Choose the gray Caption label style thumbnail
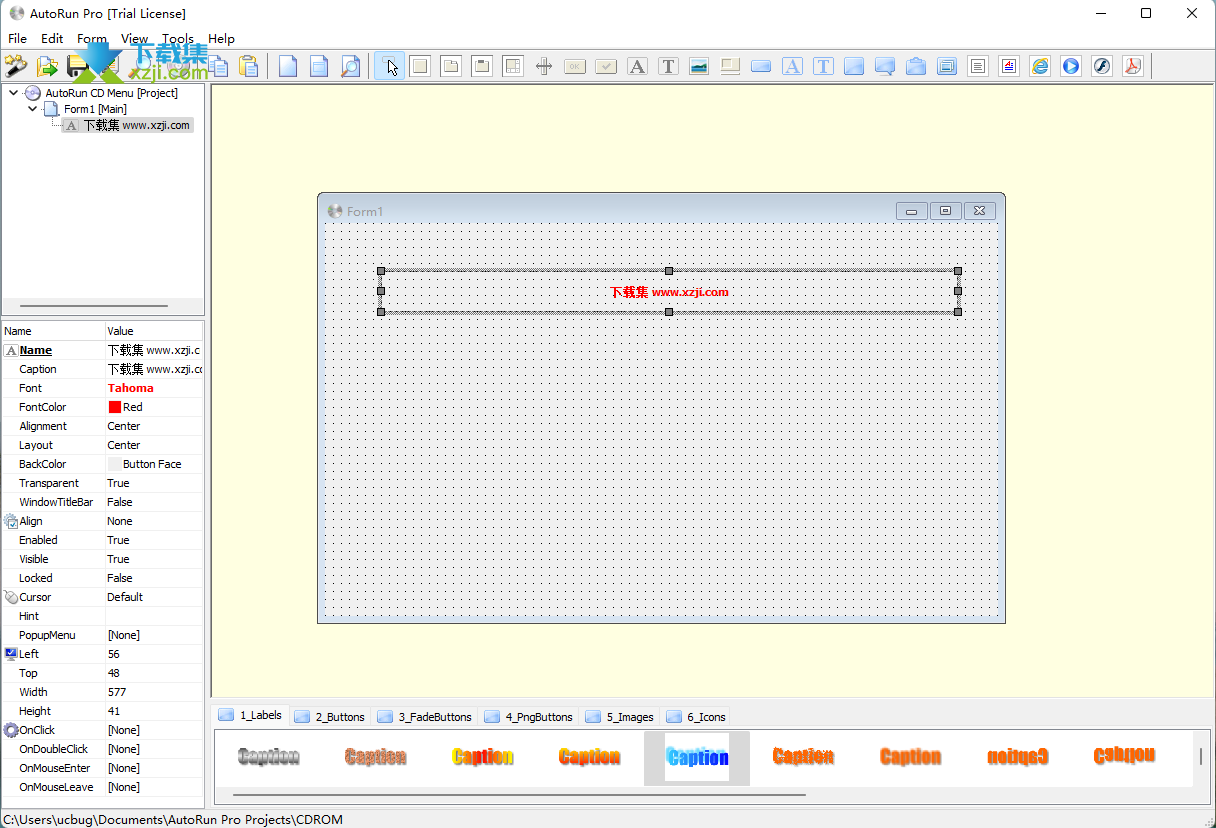Screen dimensions: 1216x828 coord(268,757)
